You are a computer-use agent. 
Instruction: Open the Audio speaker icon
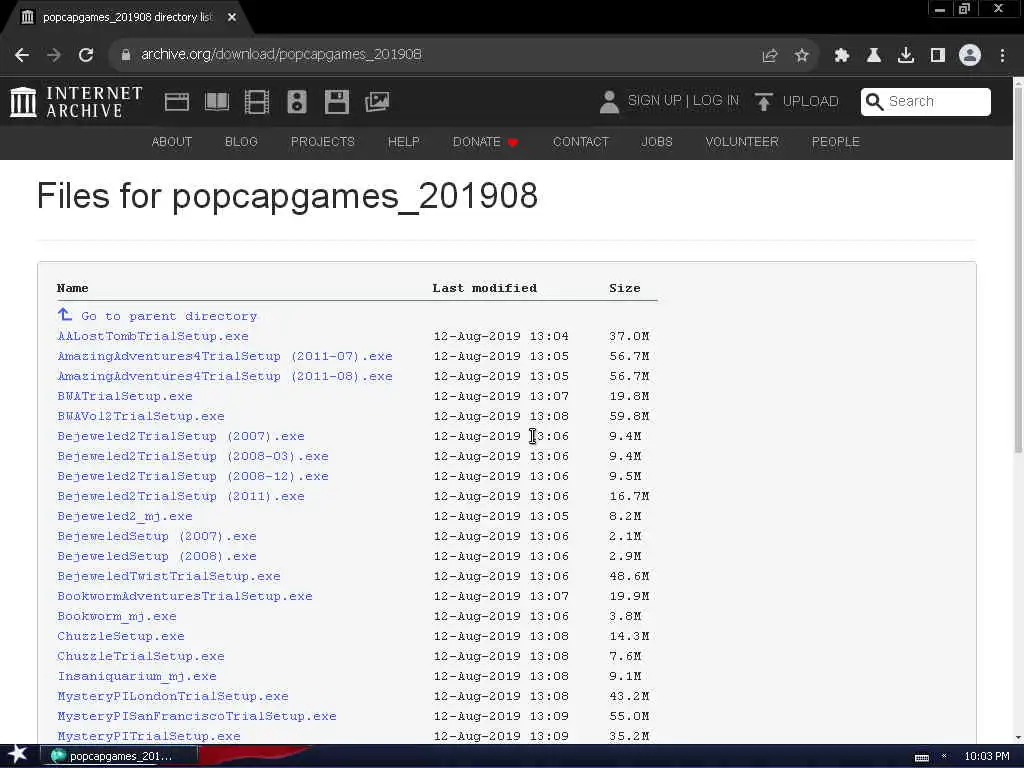(296, 102)
